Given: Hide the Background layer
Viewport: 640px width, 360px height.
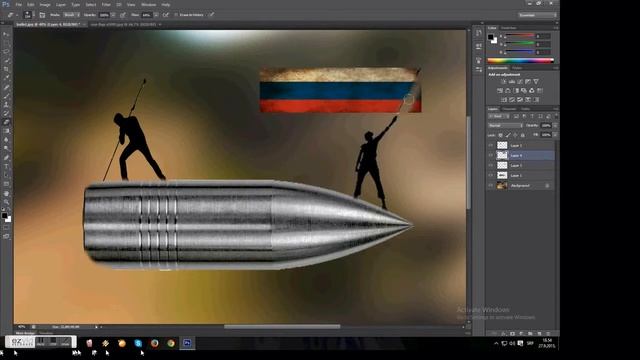Looking at the screenshot, I should click(x=491, y=186).
